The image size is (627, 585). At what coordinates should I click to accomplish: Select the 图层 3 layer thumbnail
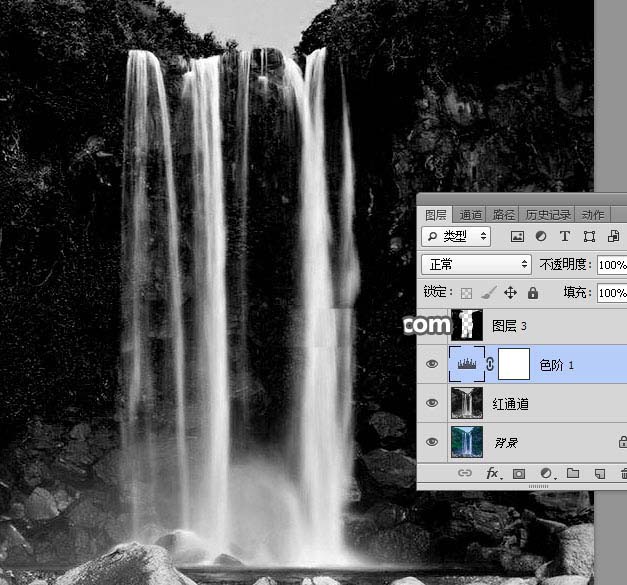click(467, 325)
